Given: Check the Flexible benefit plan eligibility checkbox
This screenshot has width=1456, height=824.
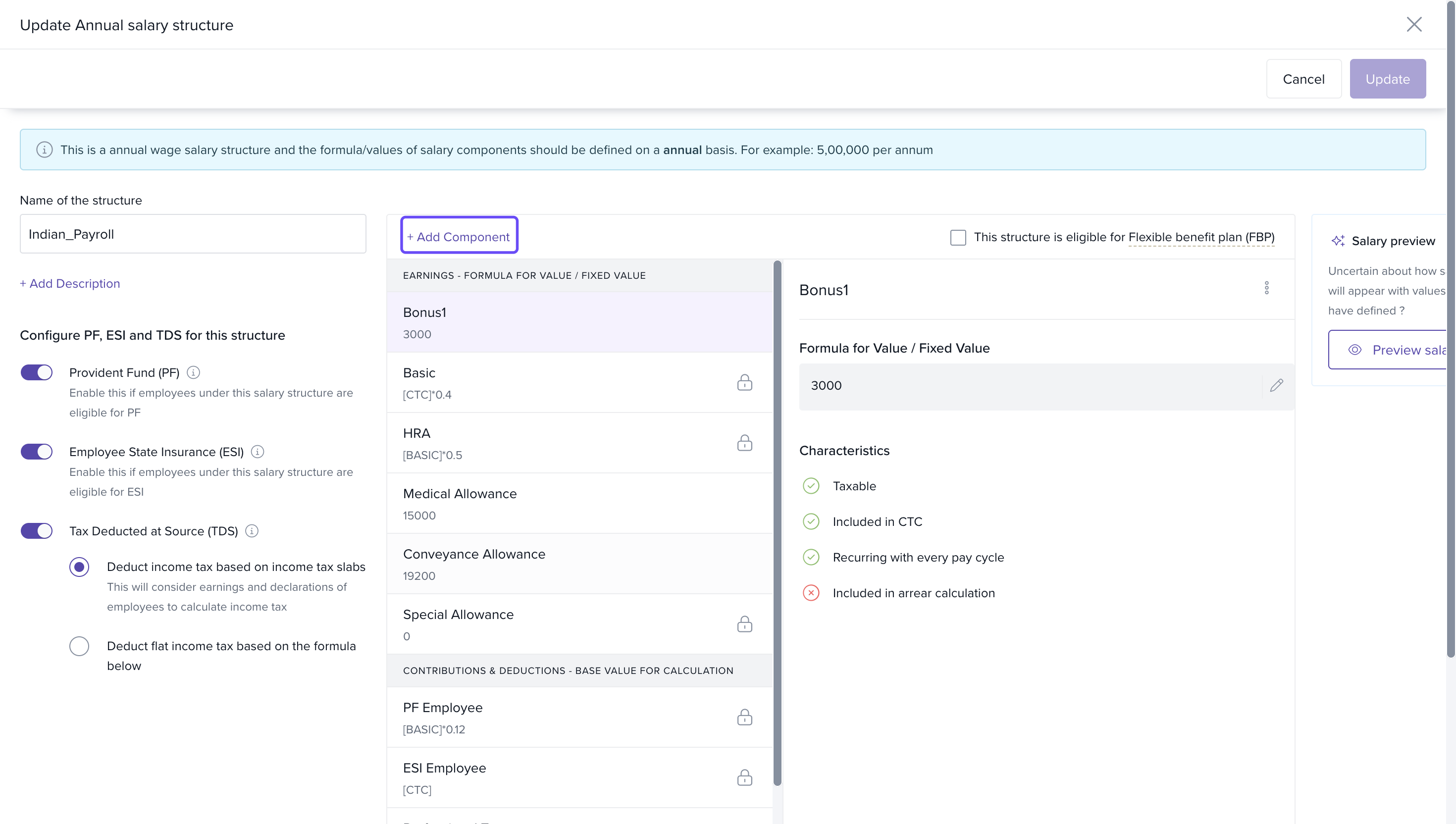Looking at the screenshot, I should [x=957, y=237].
